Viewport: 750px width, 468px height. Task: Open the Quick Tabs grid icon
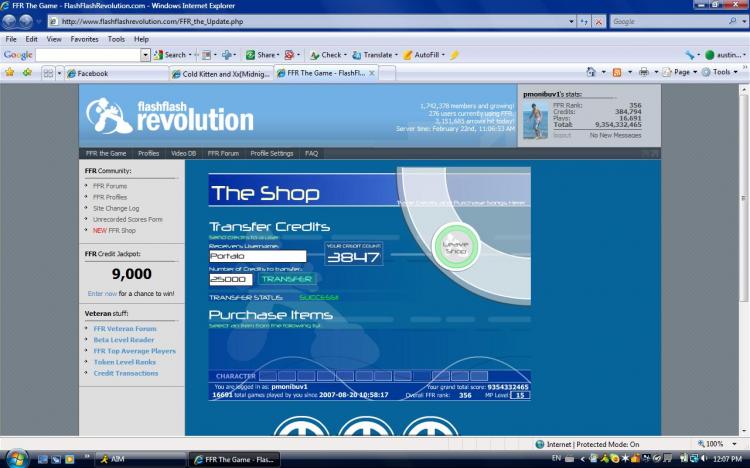pos(48,73)
